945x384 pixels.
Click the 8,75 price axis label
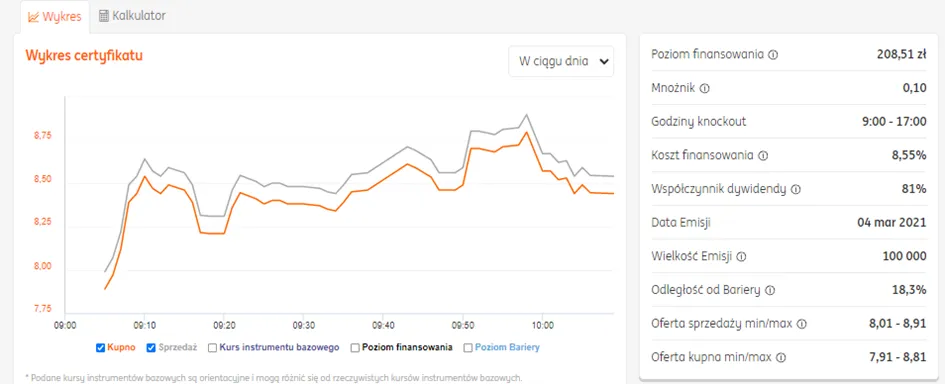coord(43,136)
